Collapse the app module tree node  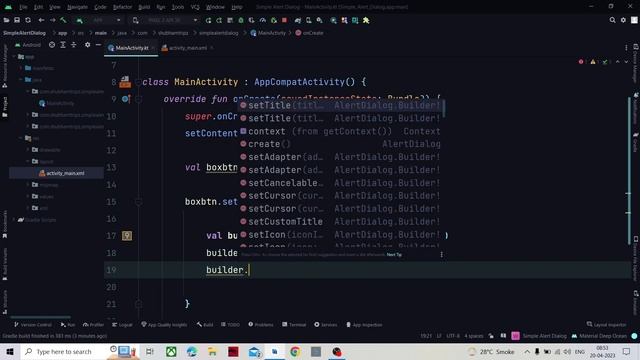pos(14,57)
